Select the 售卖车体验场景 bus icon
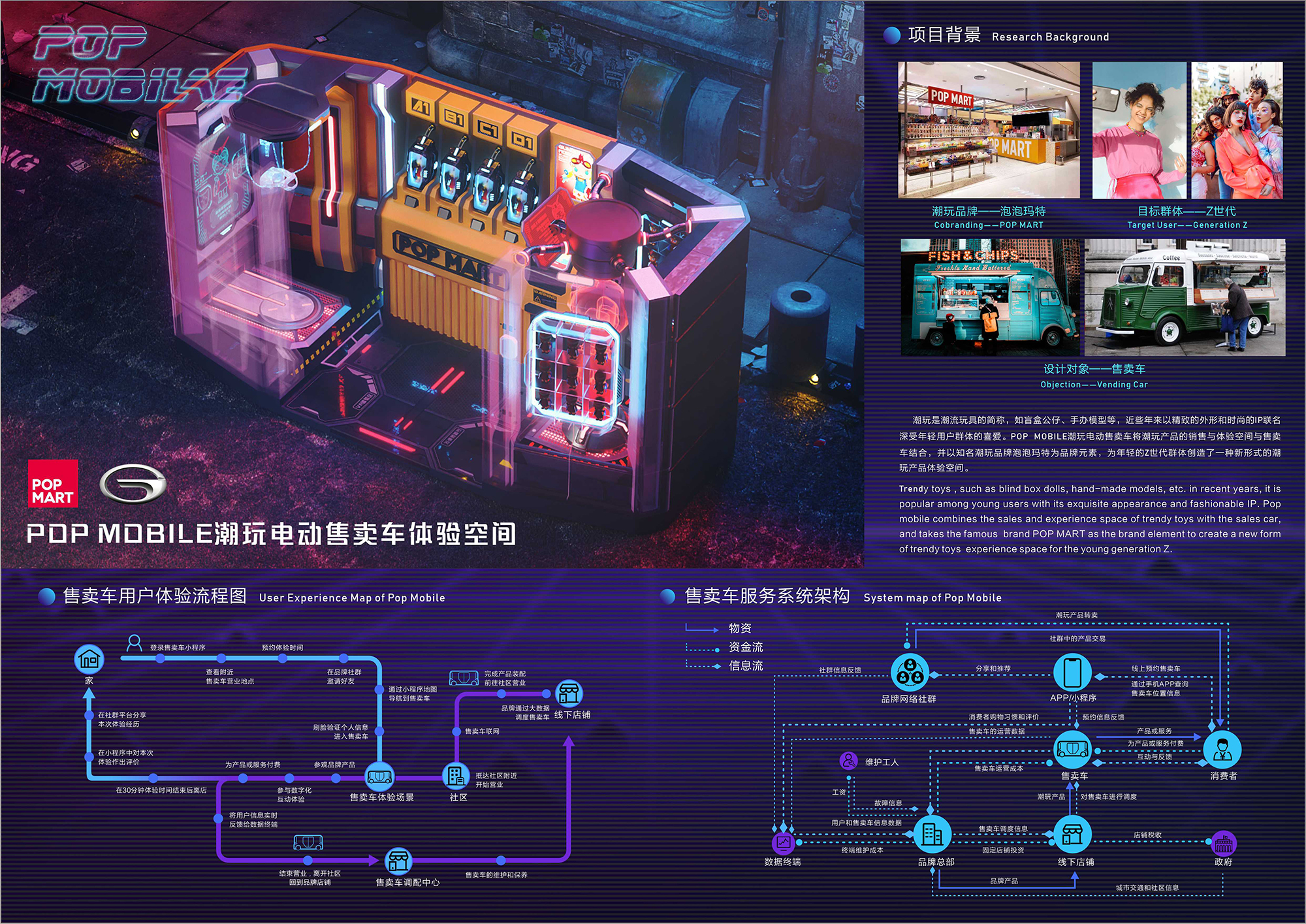The width and height of the screenshot is (1306, 924). (x=379, y=777)
